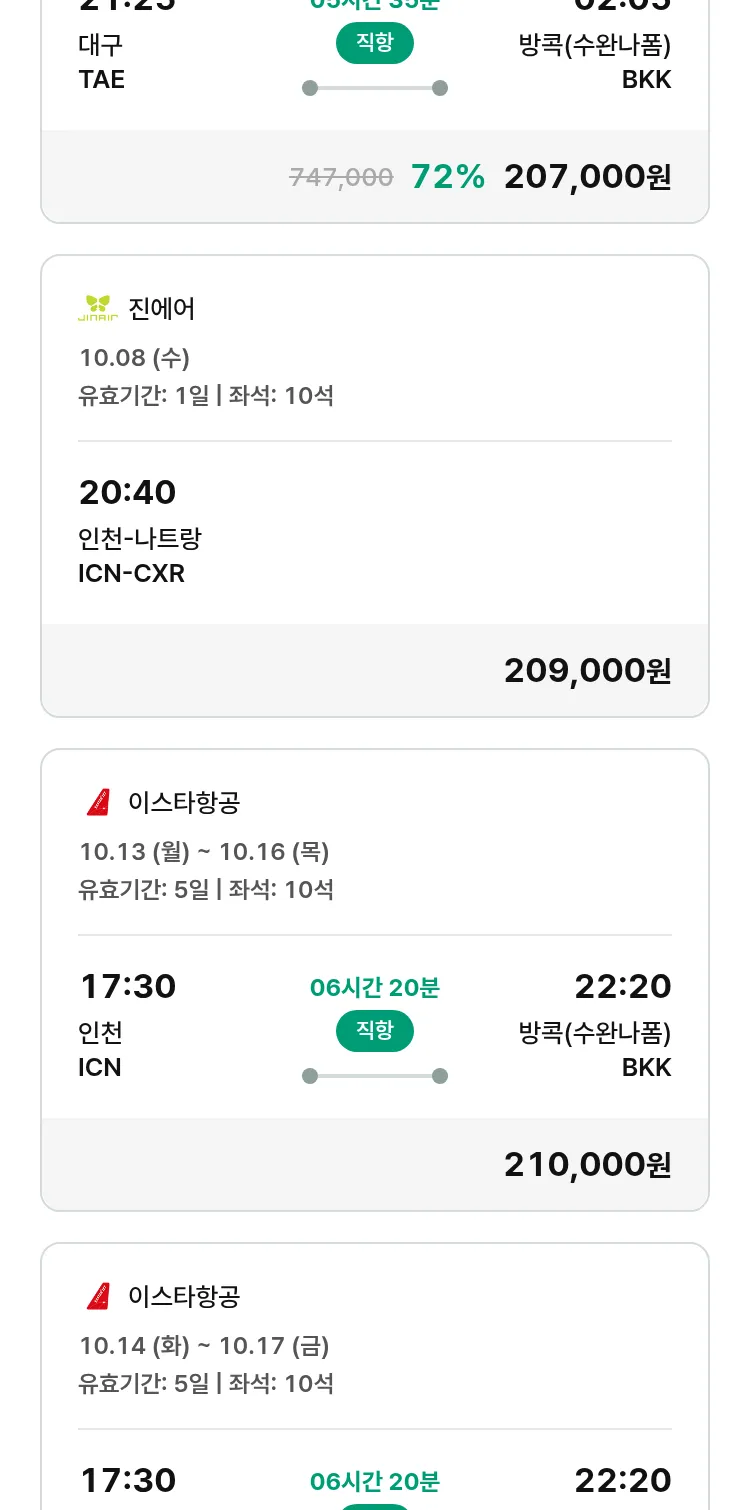Tap route line on 210,000원 flight card

click(x=375, y=1076)
